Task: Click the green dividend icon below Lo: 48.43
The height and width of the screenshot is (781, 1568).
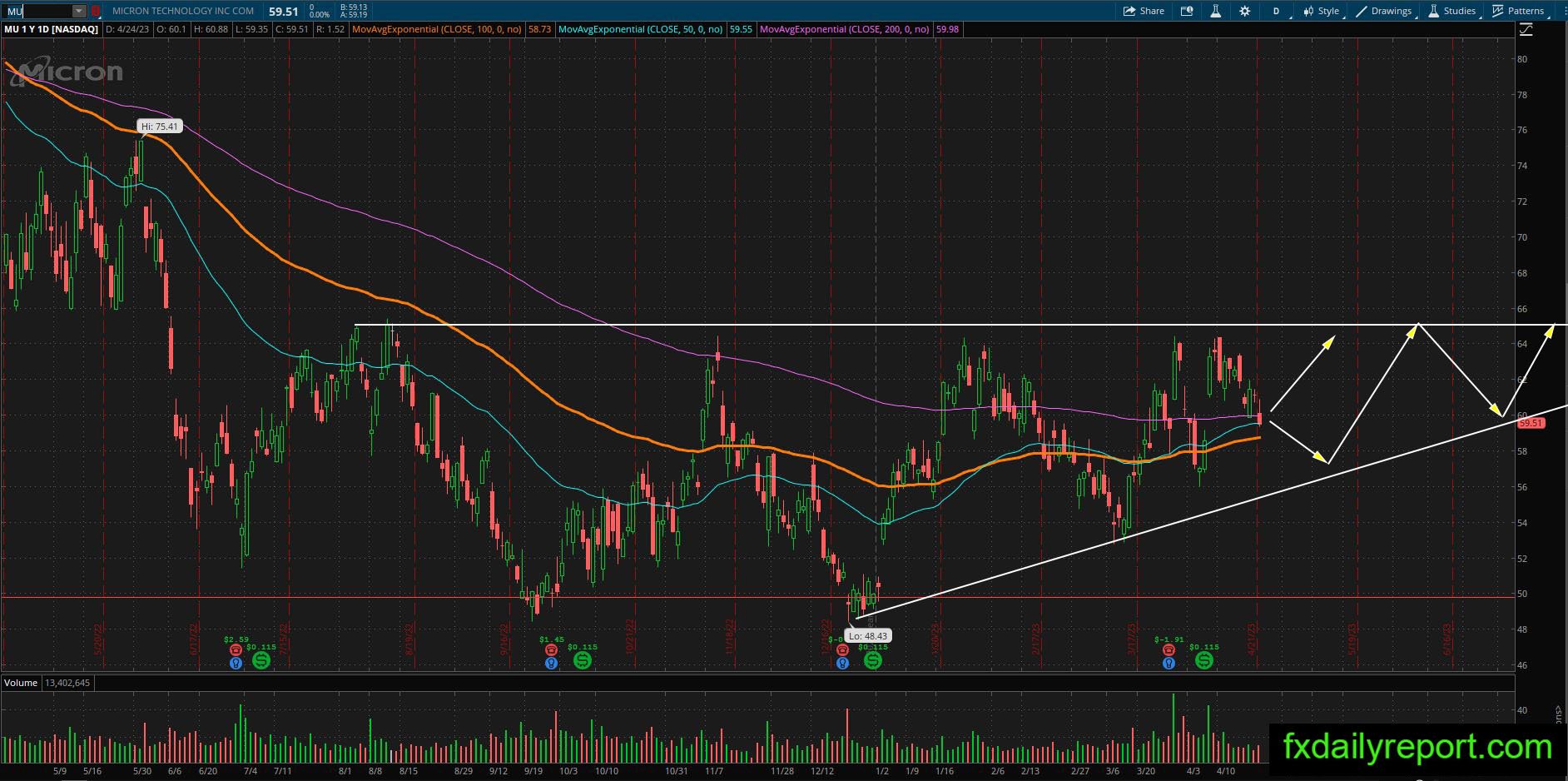Action: [872, 660]
